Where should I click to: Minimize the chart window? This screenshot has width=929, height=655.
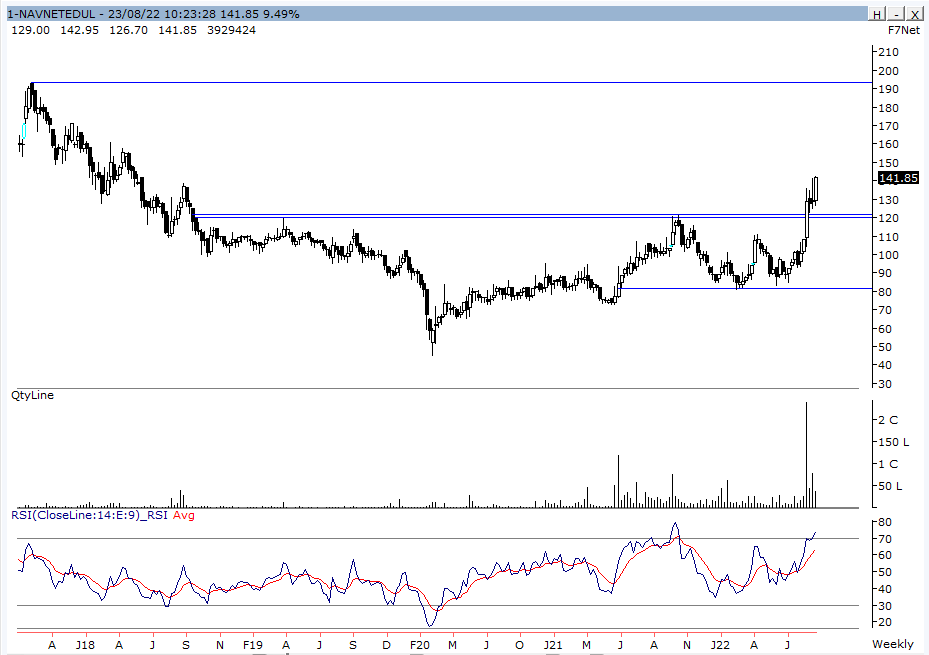click(x=896, y=14)
